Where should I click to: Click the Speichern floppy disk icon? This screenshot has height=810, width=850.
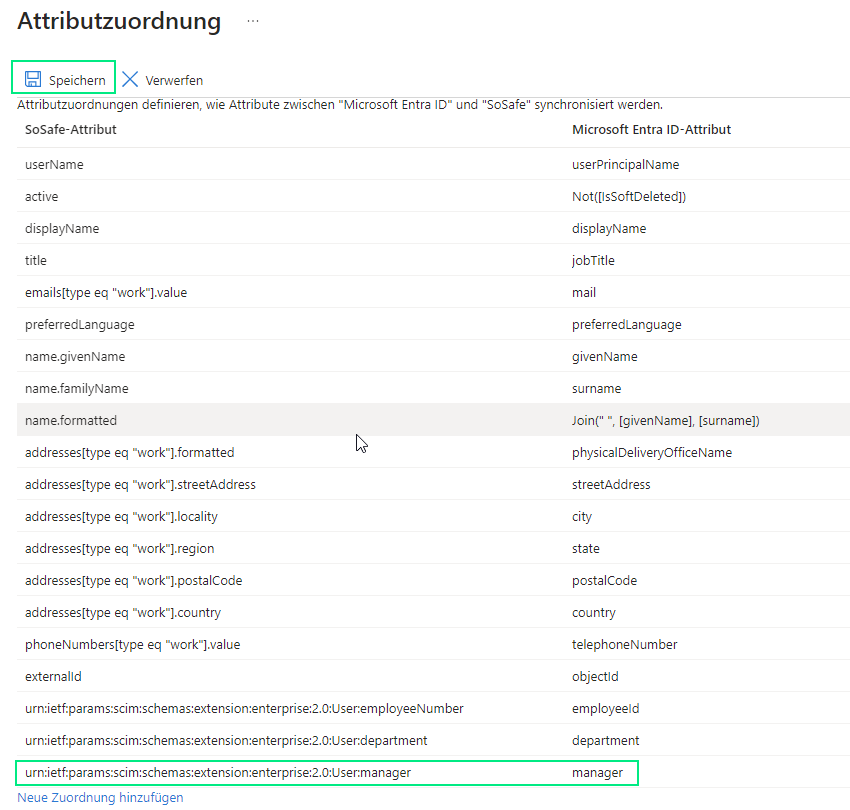click(33, 79)
